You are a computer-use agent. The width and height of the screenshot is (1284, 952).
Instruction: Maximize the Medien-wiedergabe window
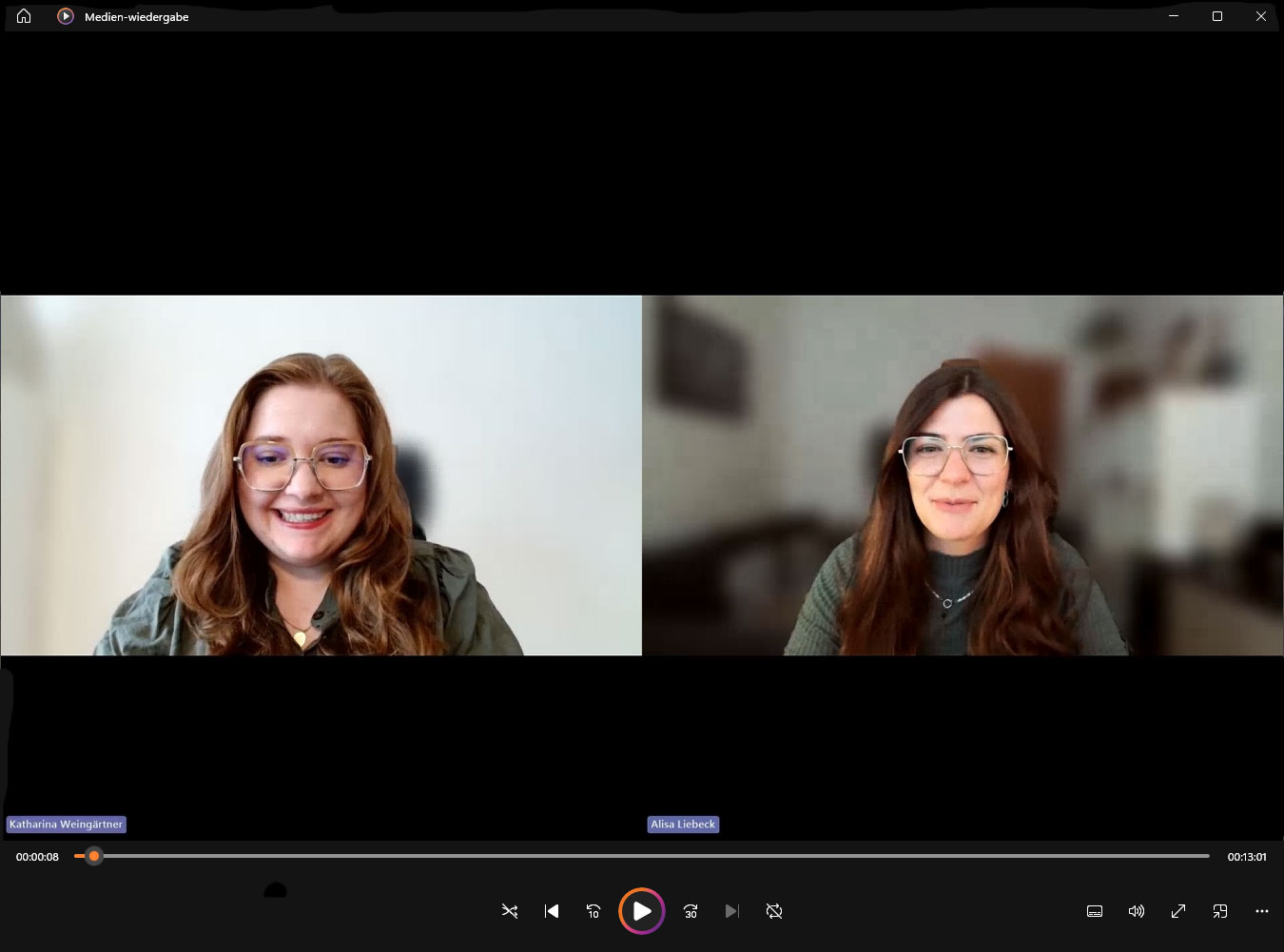[1217, 16]
